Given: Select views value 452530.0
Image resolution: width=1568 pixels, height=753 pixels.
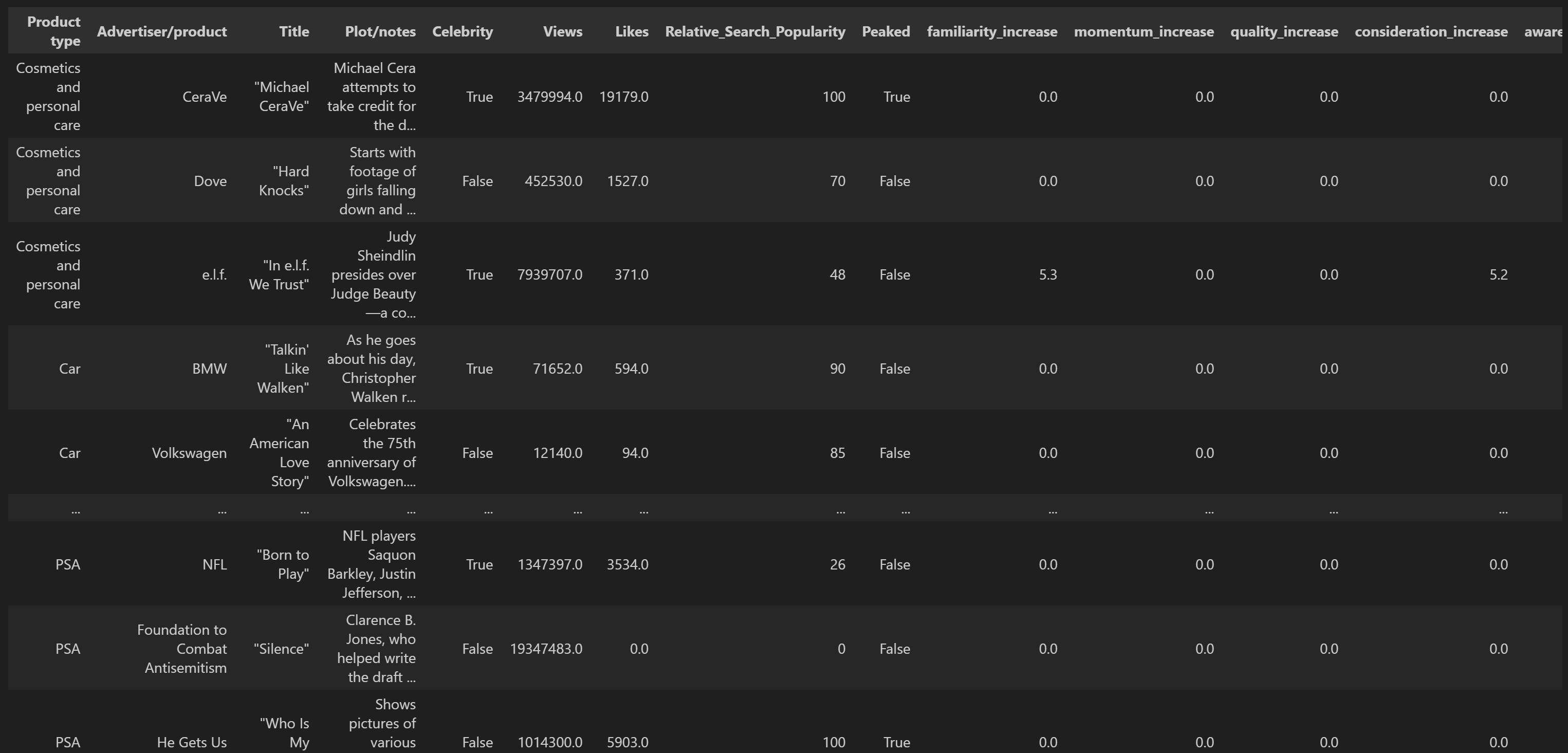Looking at the screenshot, I should pos(554,181).
